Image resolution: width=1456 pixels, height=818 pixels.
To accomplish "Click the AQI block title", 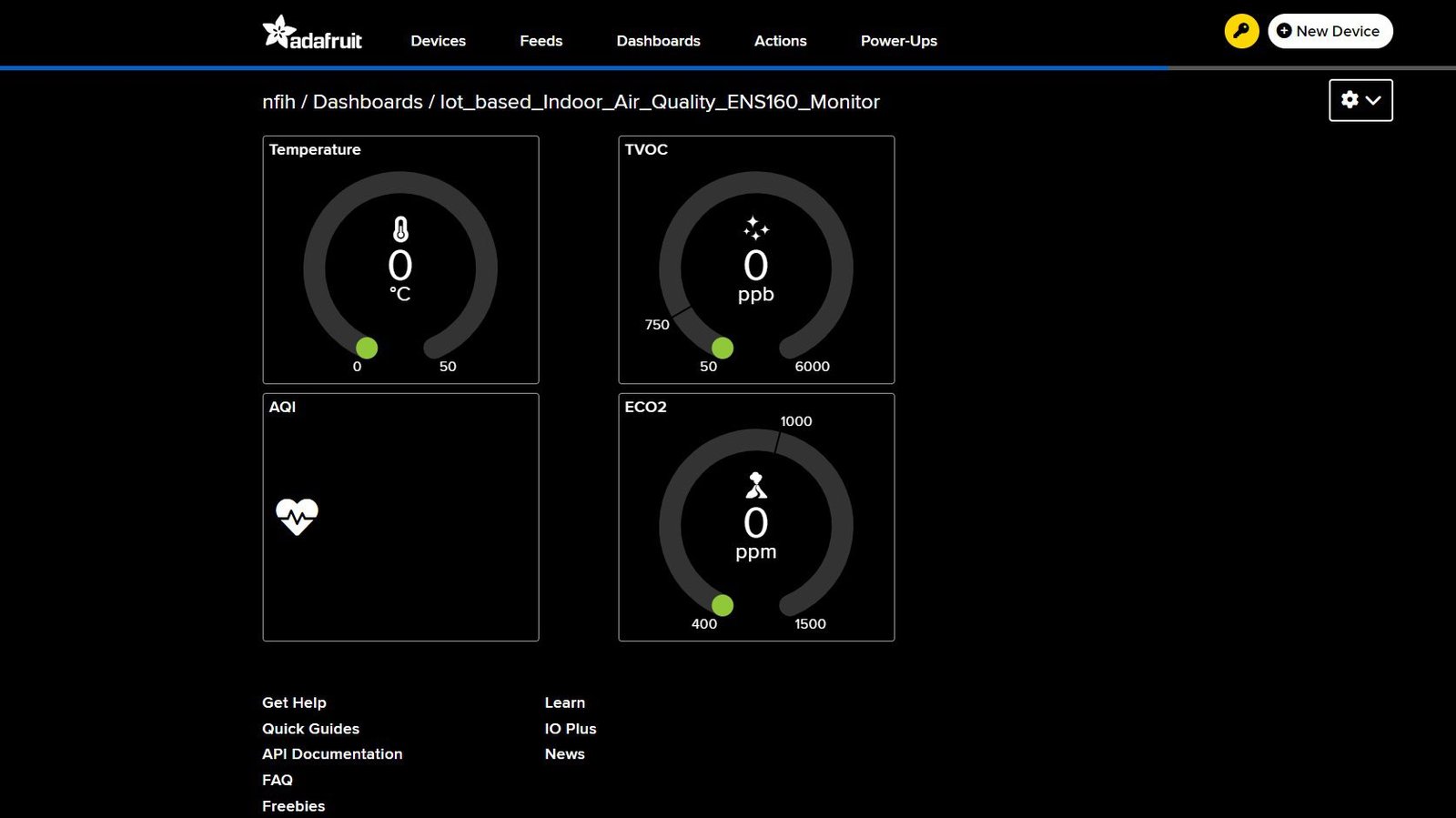I will tap(282, 407).
